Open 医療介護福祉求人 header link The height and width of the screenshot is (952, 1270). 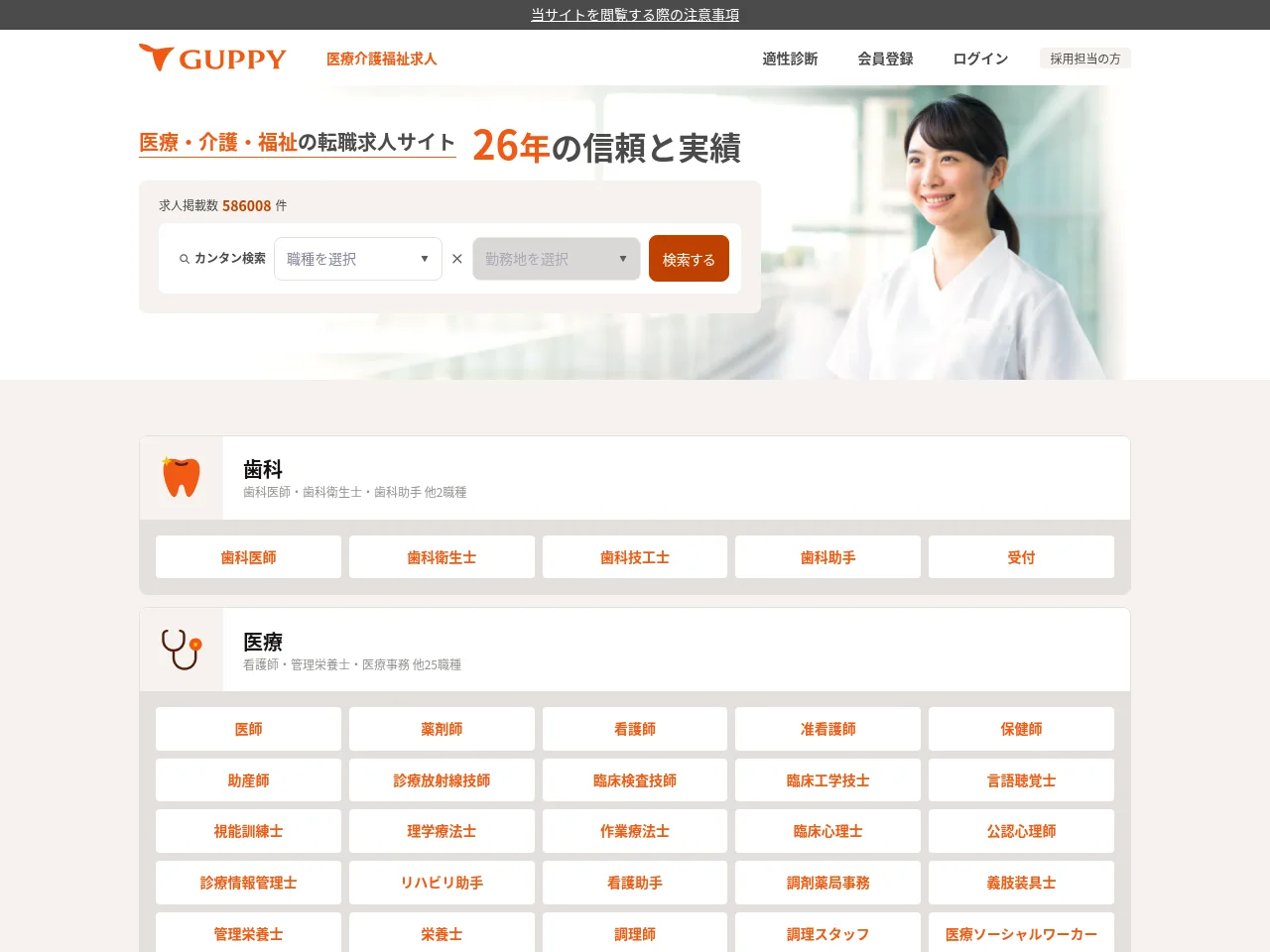click(382, 59)
